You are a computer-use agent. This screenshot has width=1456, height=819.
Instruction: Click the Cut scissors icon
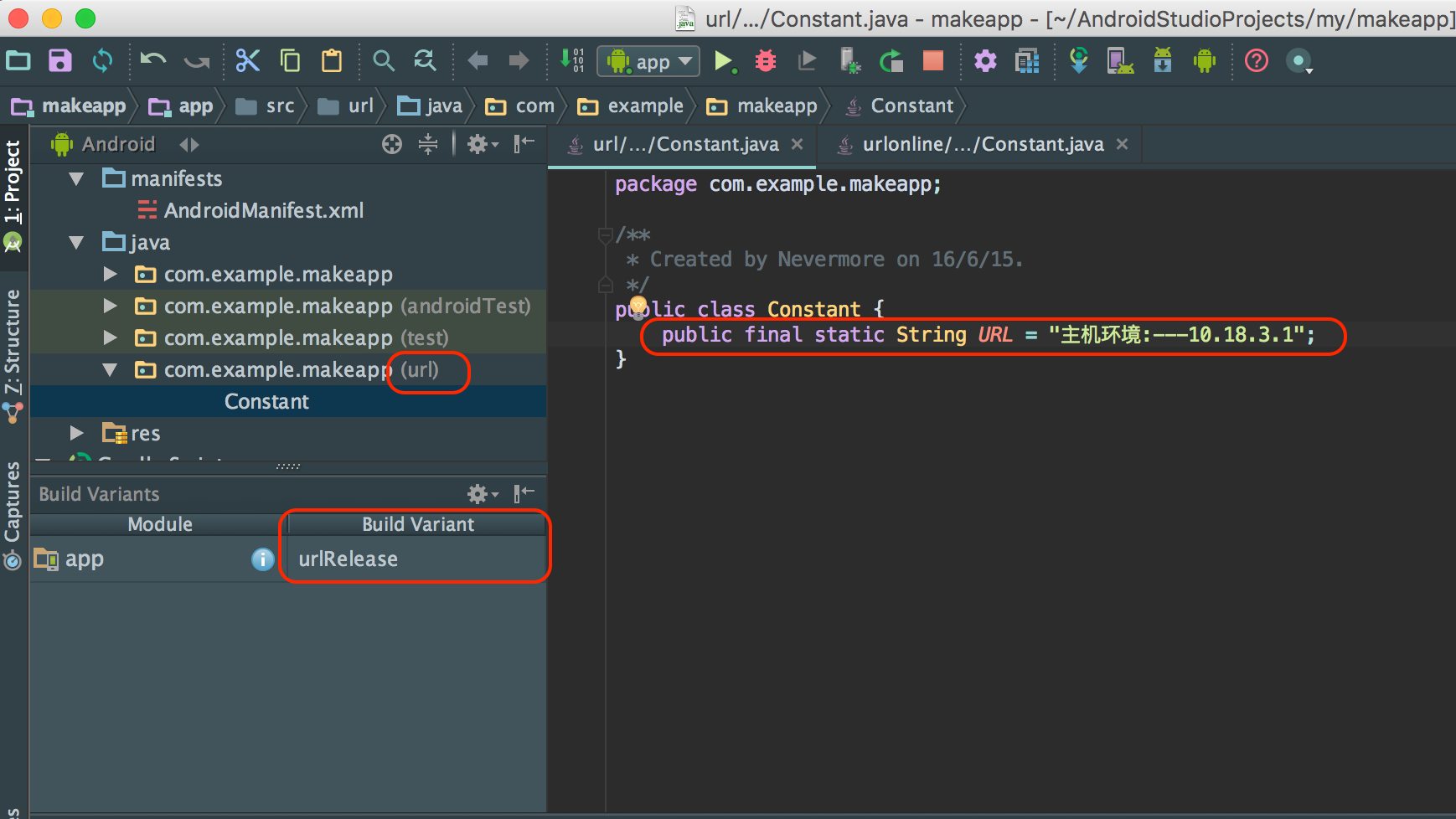(x=247, y=60)
